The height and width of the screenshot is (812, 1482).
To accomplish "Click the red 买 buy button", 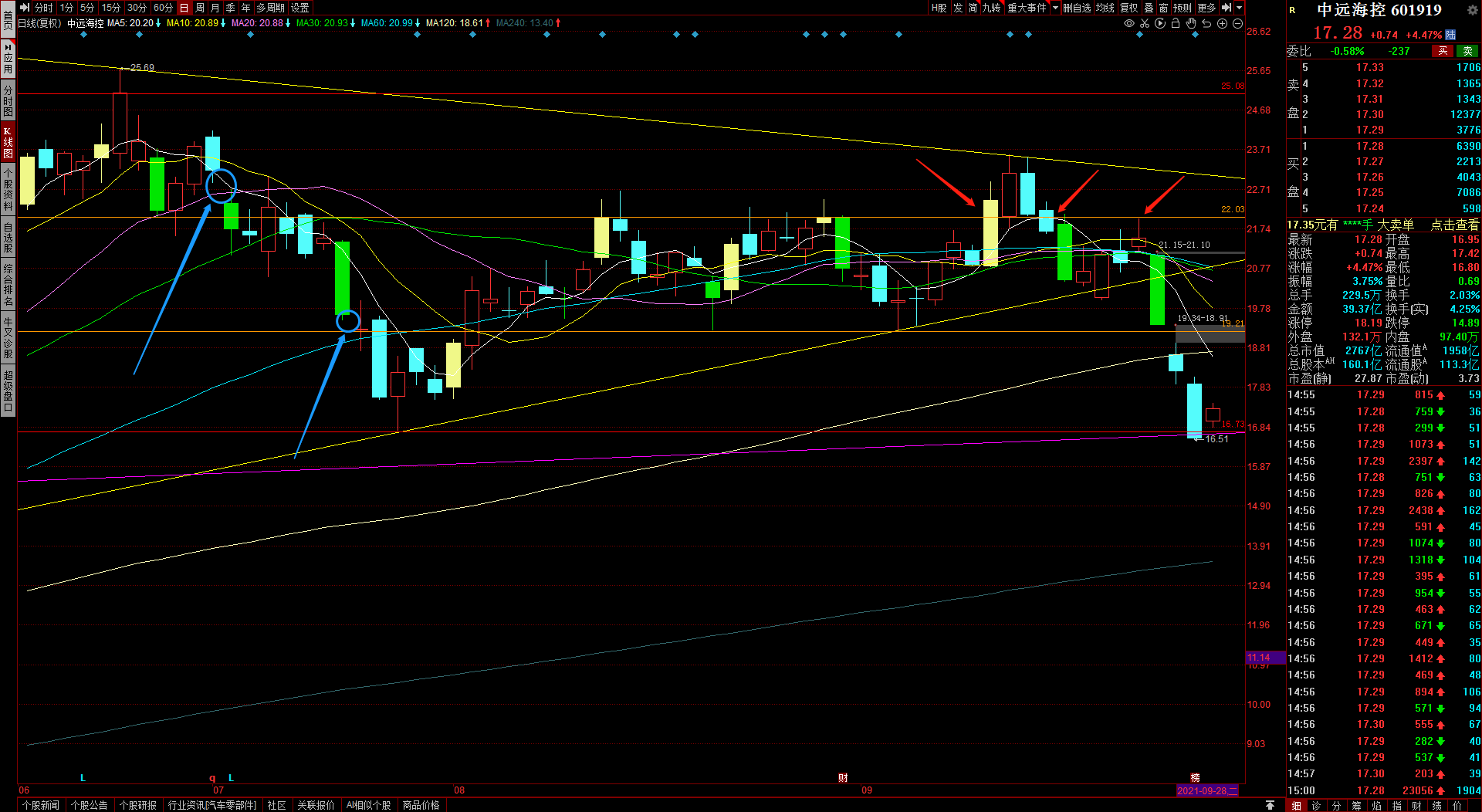I will pyautogui.click(x=1443, y=51).
